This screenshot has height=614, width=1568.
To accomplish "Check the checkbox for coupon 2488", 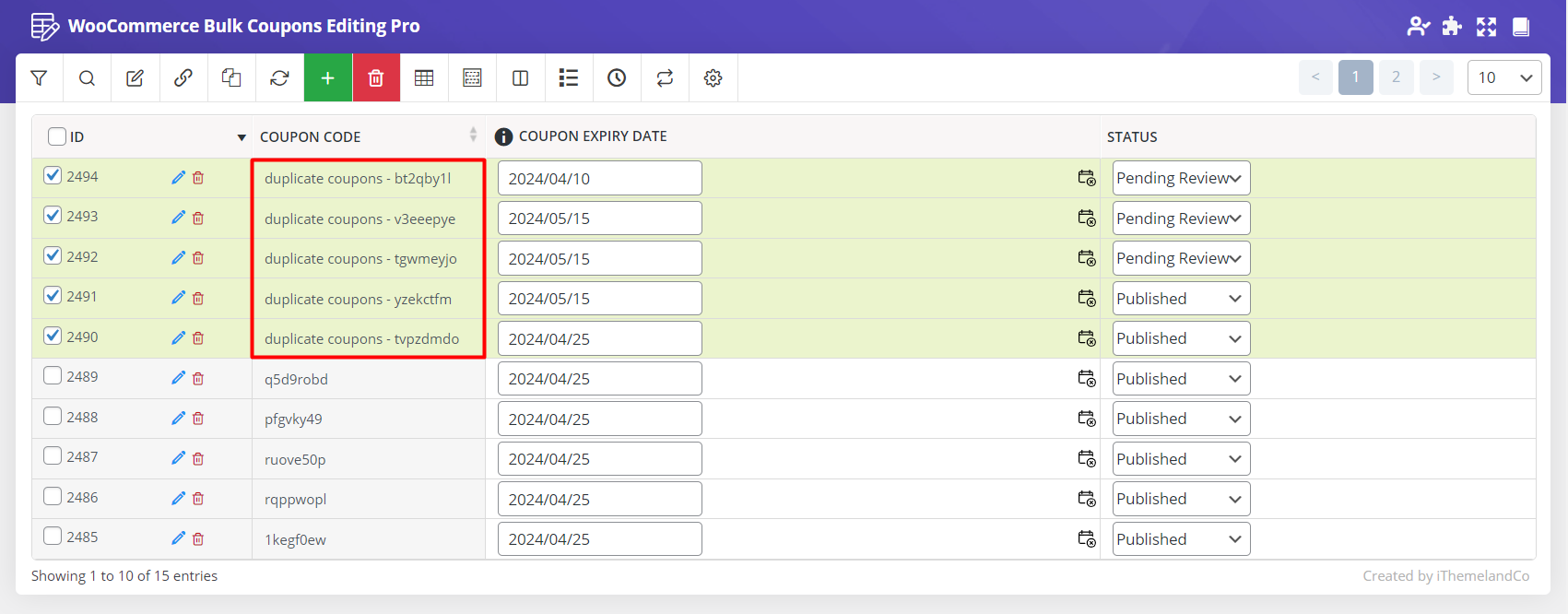I will [x=53, y=416].
